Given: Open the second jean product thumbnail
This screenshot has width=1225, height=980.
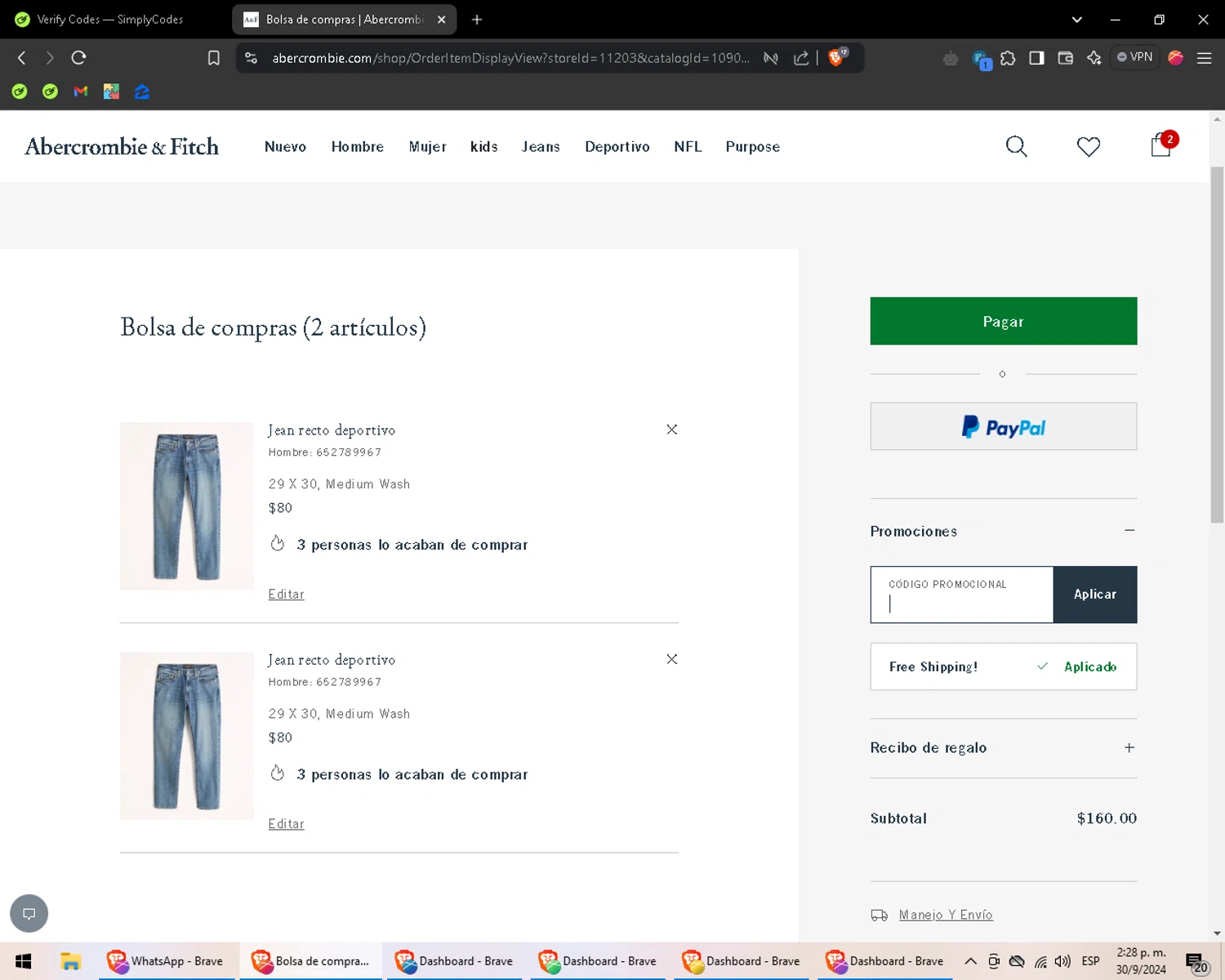Looking at the screenshot, I should 187,735.
